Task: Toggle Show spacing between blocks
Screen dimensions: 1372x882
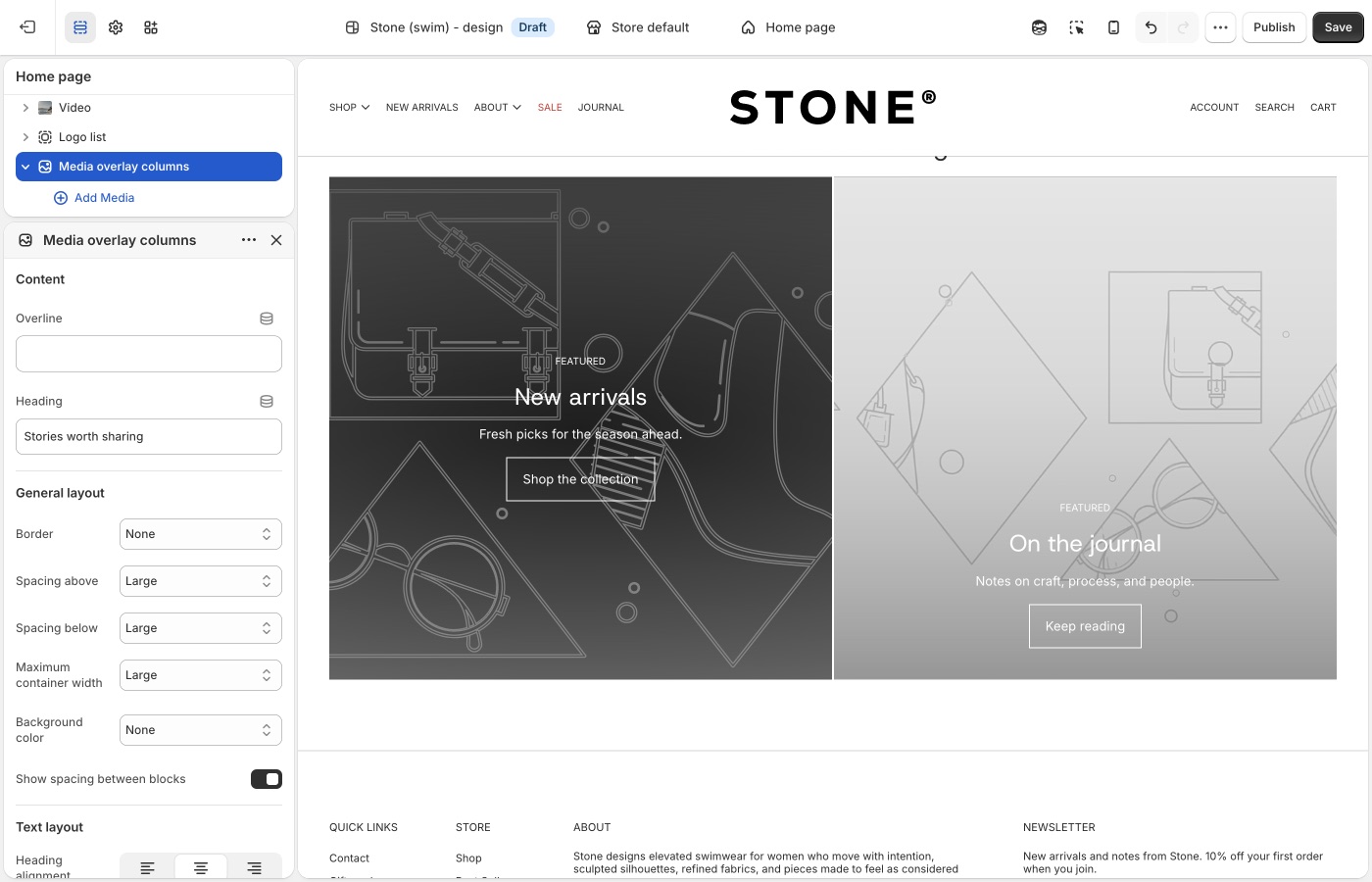Action: 267,779
